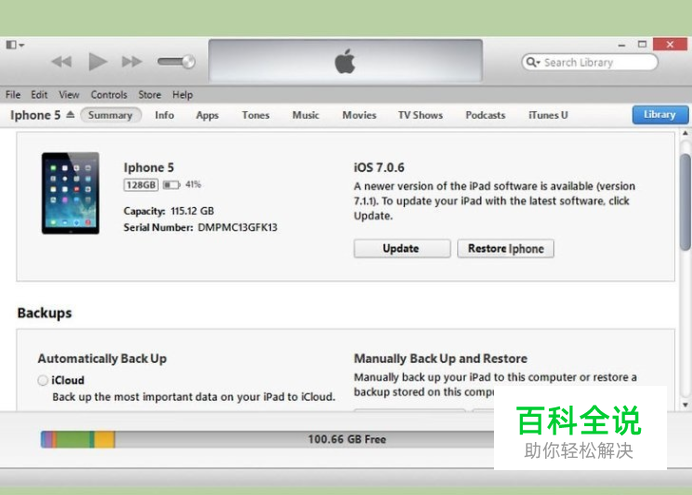Open the TV Shows tab
Viewport: 692px width, 495px height.
(420, 115)
